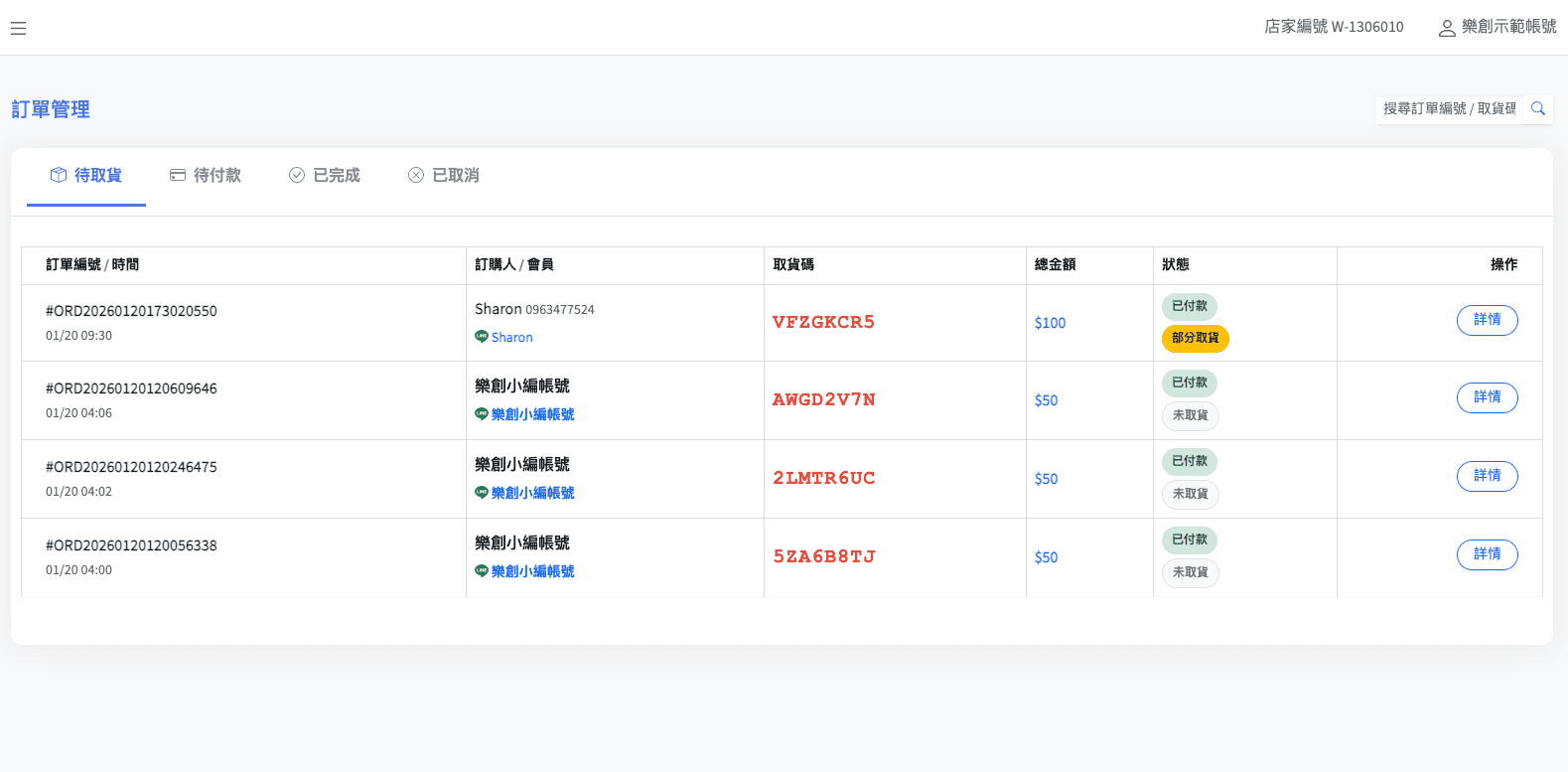Click order number #ORD20260120173020550
1568x772 pixels.
tap(131, 311)
